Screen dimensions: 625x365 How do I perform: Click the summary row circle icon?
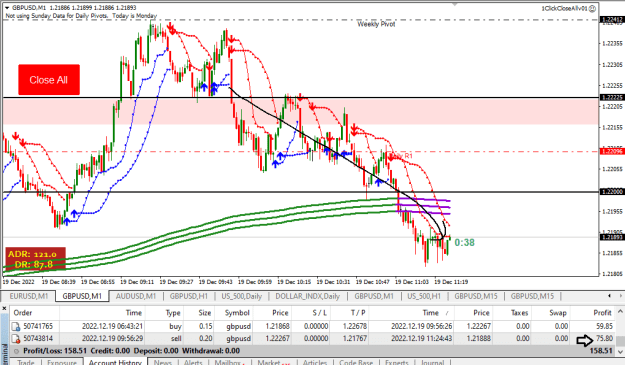[16, 351]
